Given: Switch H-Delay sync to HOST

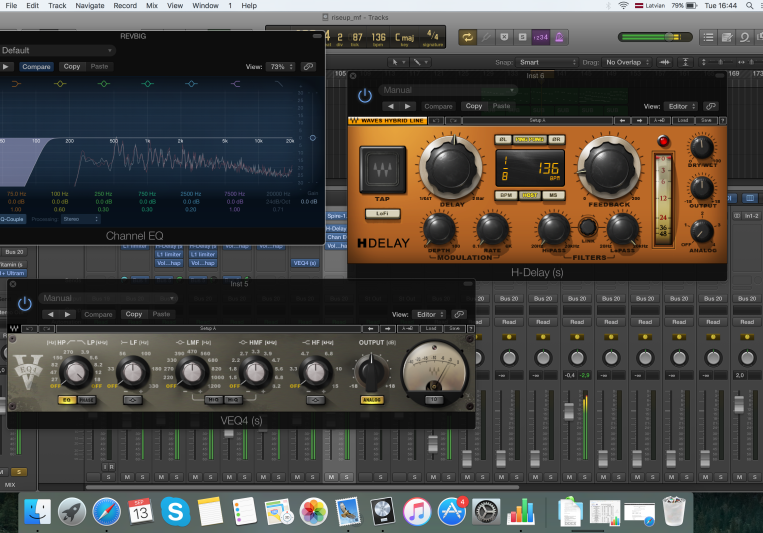Looking at the screenshot, I should (529, 195).
